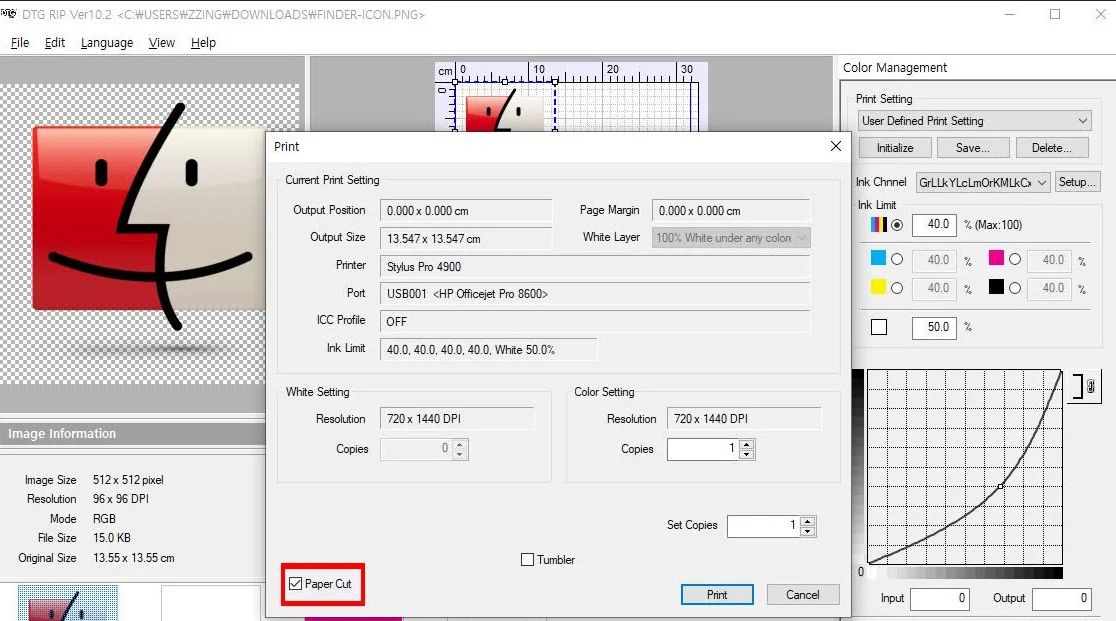Open the View menu

(x=162, y=43)
